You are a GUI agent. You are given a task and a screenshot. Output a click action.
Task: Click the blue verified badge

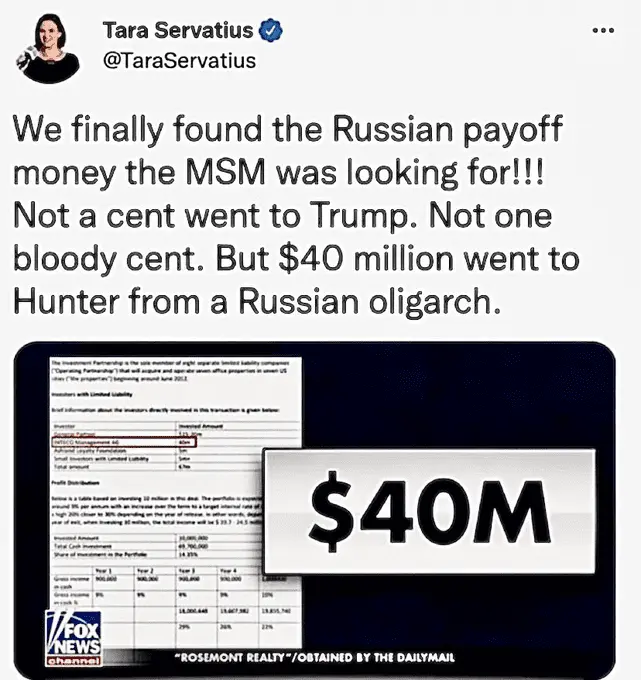(271, 30)
